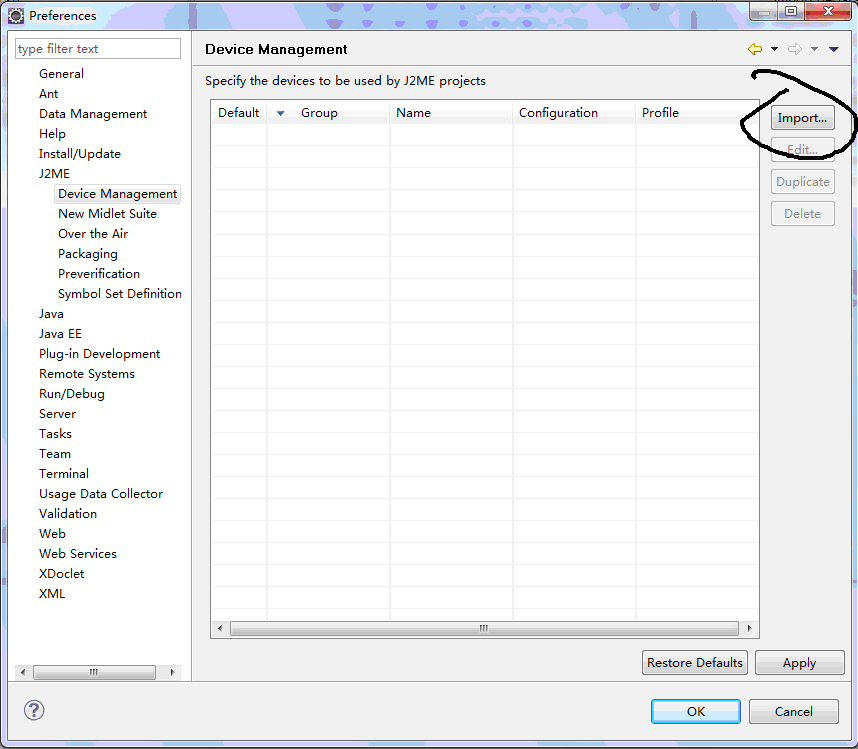Image resolution: width=858 pixels, height=749 pixels.
Task: Select General in the preferences tree
Action: (x=61, y=73)
